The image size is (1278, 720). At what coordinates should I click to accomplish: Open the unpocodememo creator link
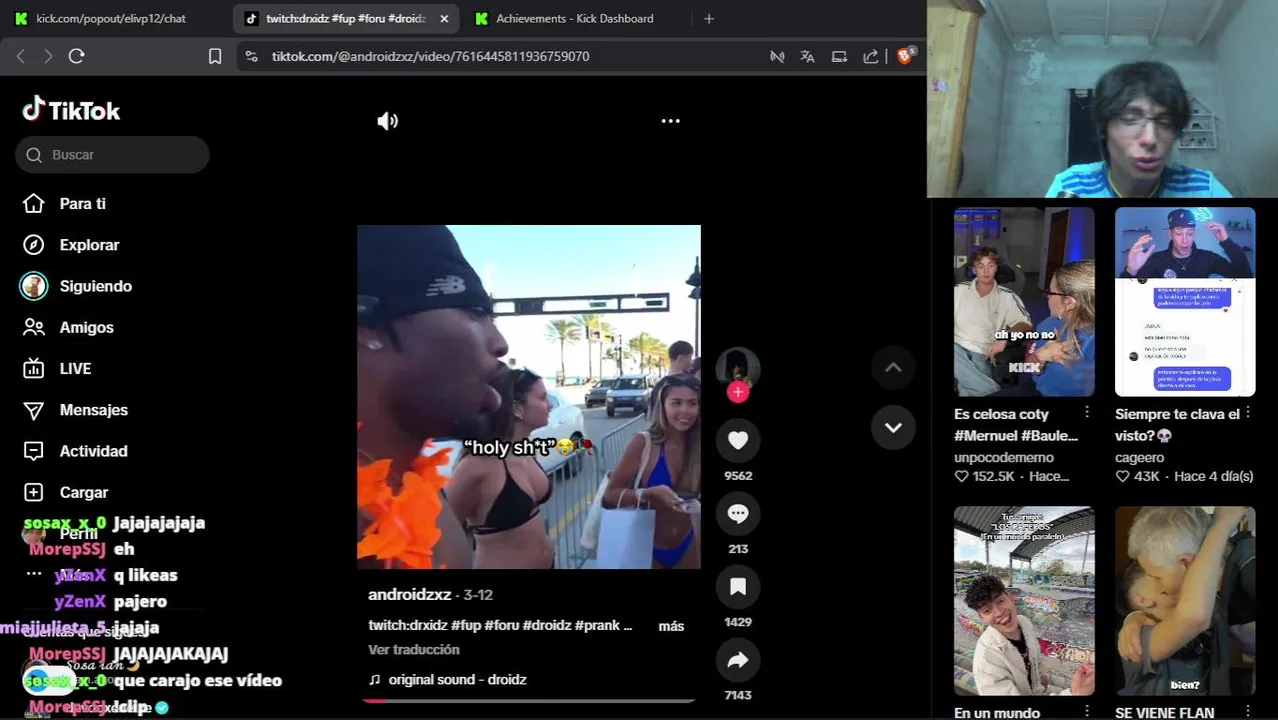(1004, 457)
